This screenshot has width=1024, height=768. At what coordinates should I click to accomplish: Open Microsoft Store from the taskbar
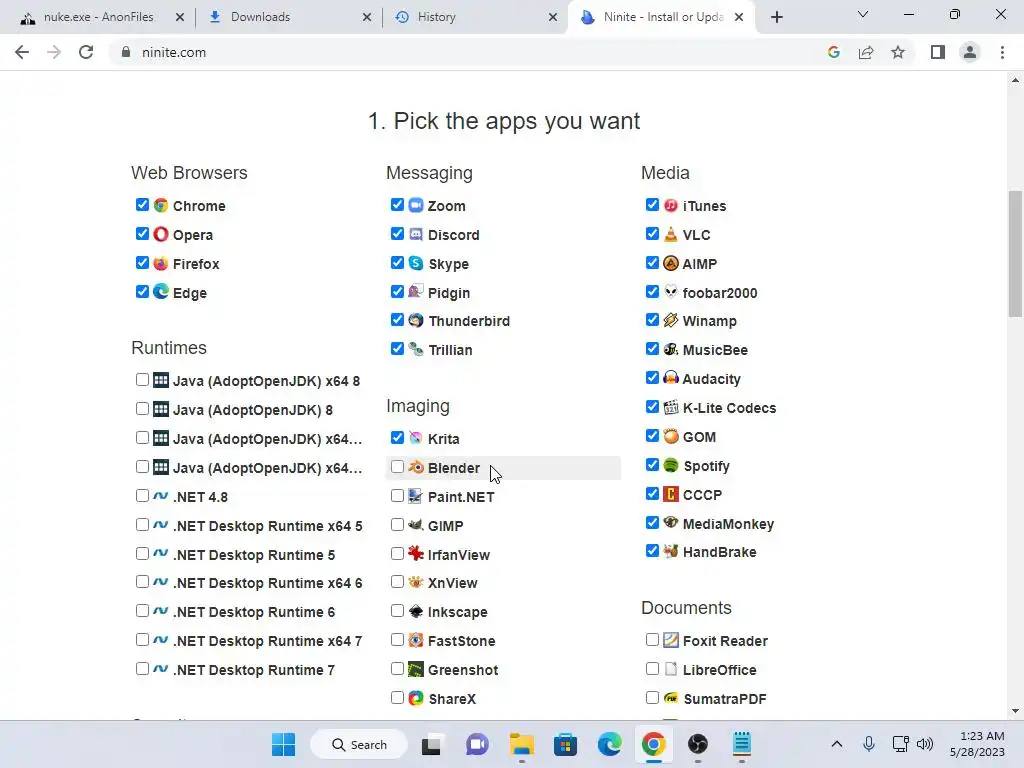coord(566,744)
